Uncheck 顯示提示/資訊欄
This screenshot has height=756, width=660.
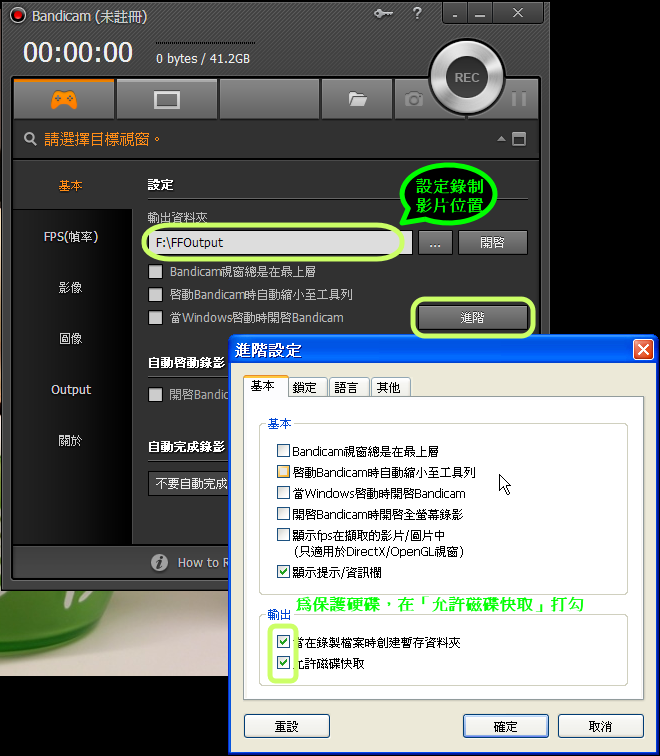point(283,572)
